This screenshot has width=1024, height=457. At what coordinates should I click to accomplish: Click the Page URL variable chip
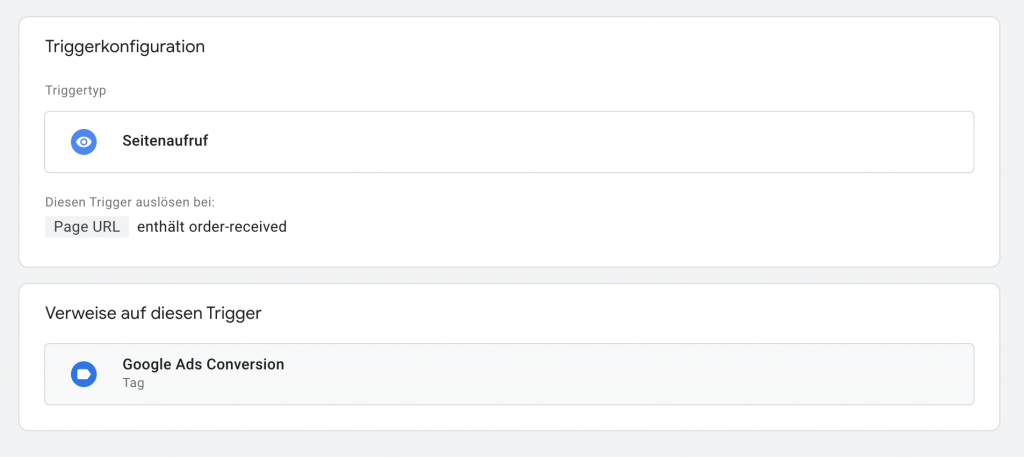point(87,227)
